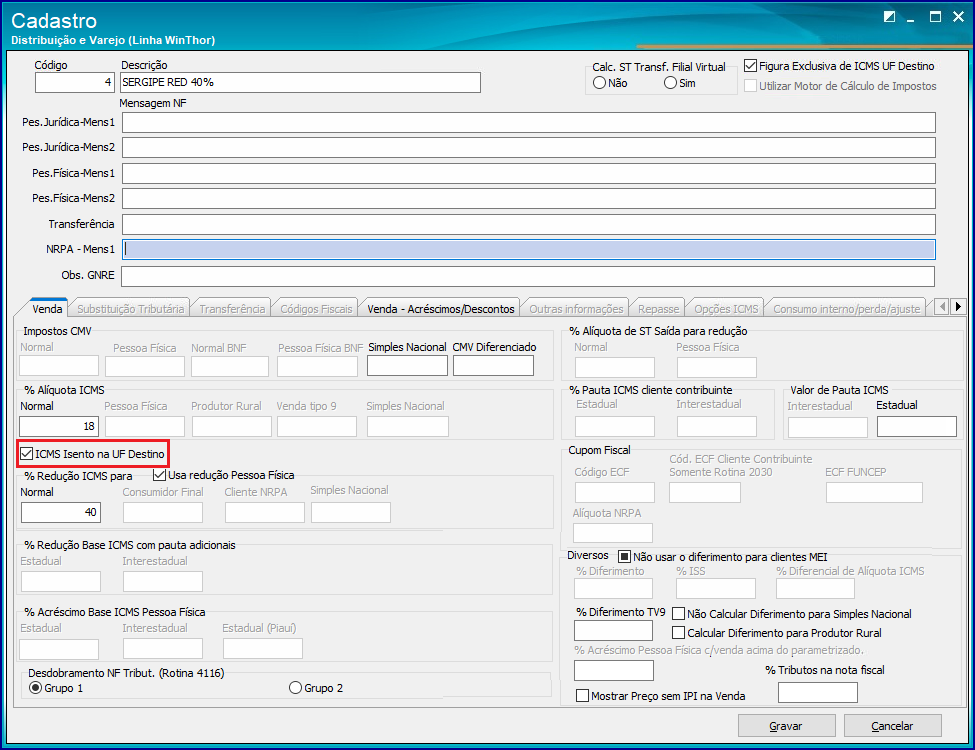The width and height of the screenshot is (975, 750).
Task: Click the Cupom Fiscal group label
Action: click(x=599, y=450)
